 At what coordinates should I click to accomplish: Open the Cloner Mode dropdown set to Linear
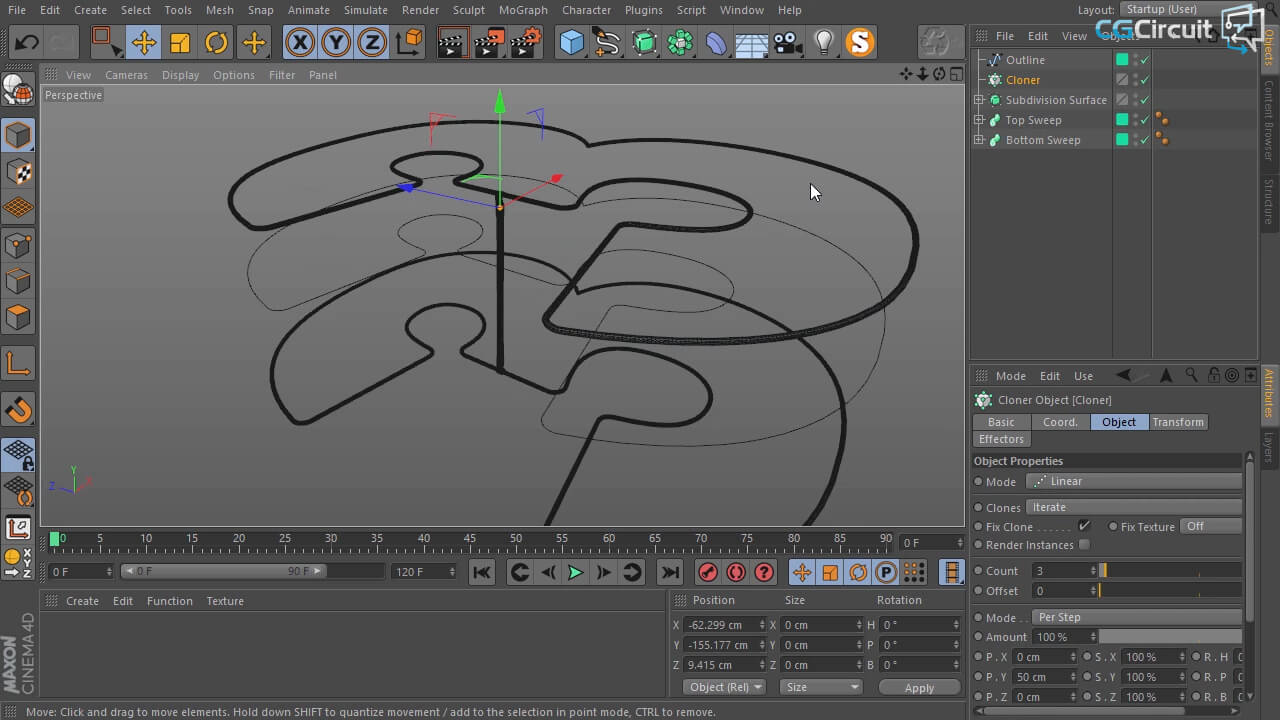click(x=1135, y=481)
